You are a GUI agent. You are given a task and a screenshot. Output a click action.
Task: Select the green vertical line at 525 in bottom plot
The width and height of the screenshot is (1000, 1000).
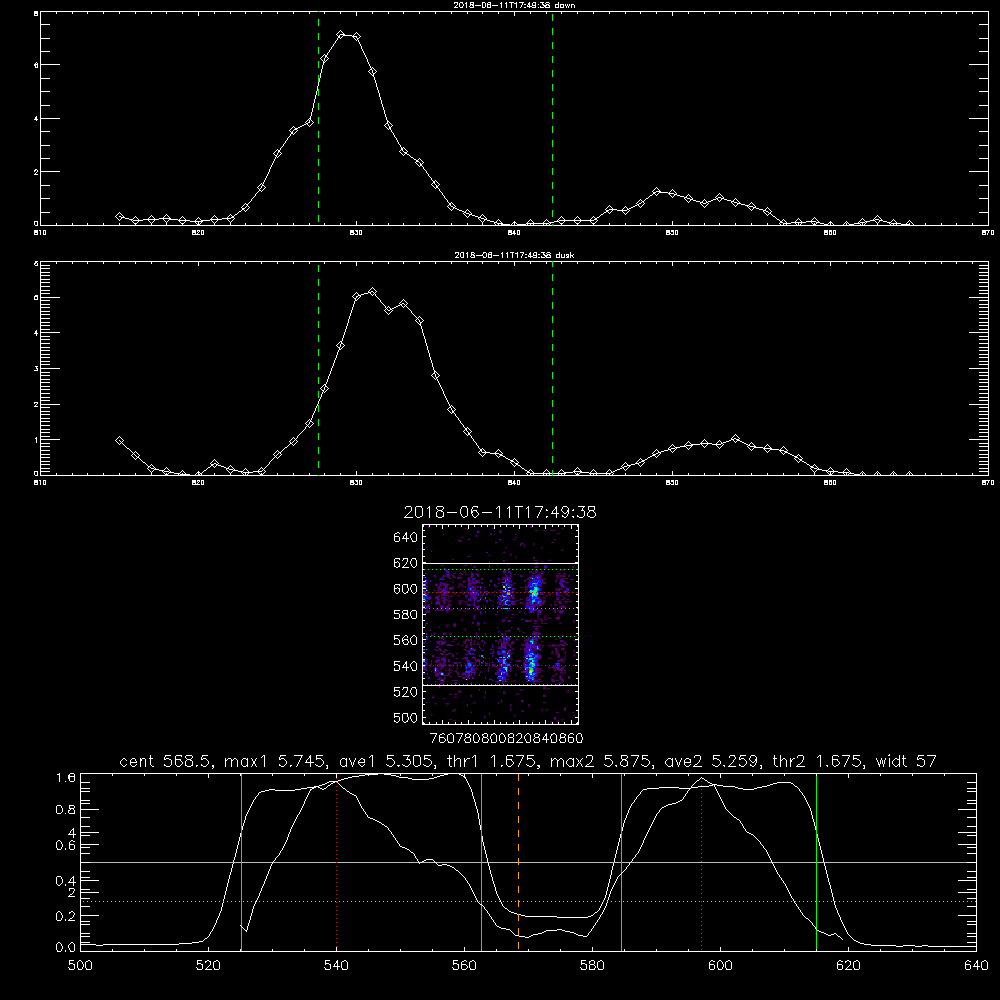coord(241,861)
